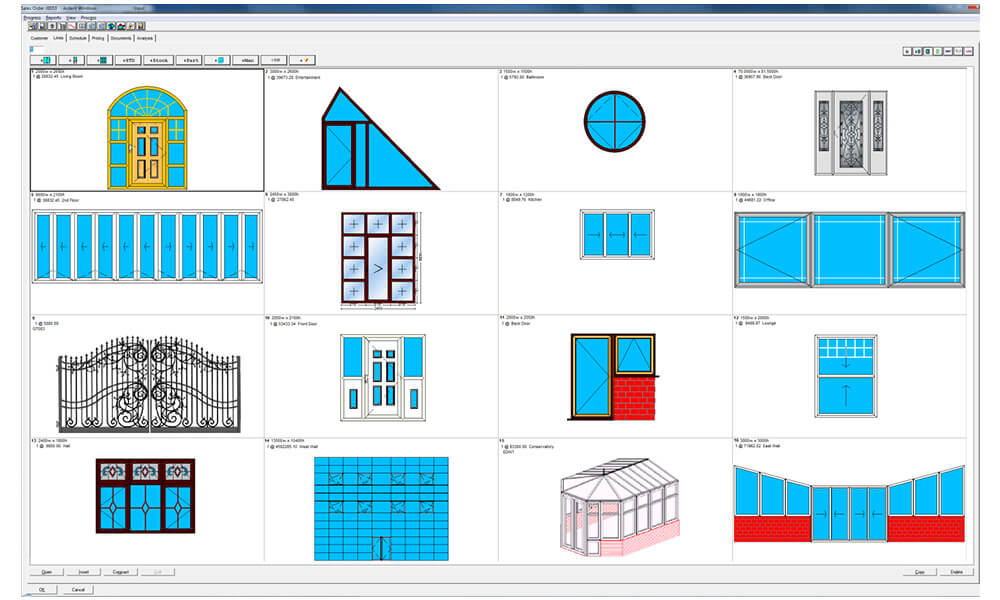
Task: Click the cyan color swatch button near +Max
Action: pos(218,59)
